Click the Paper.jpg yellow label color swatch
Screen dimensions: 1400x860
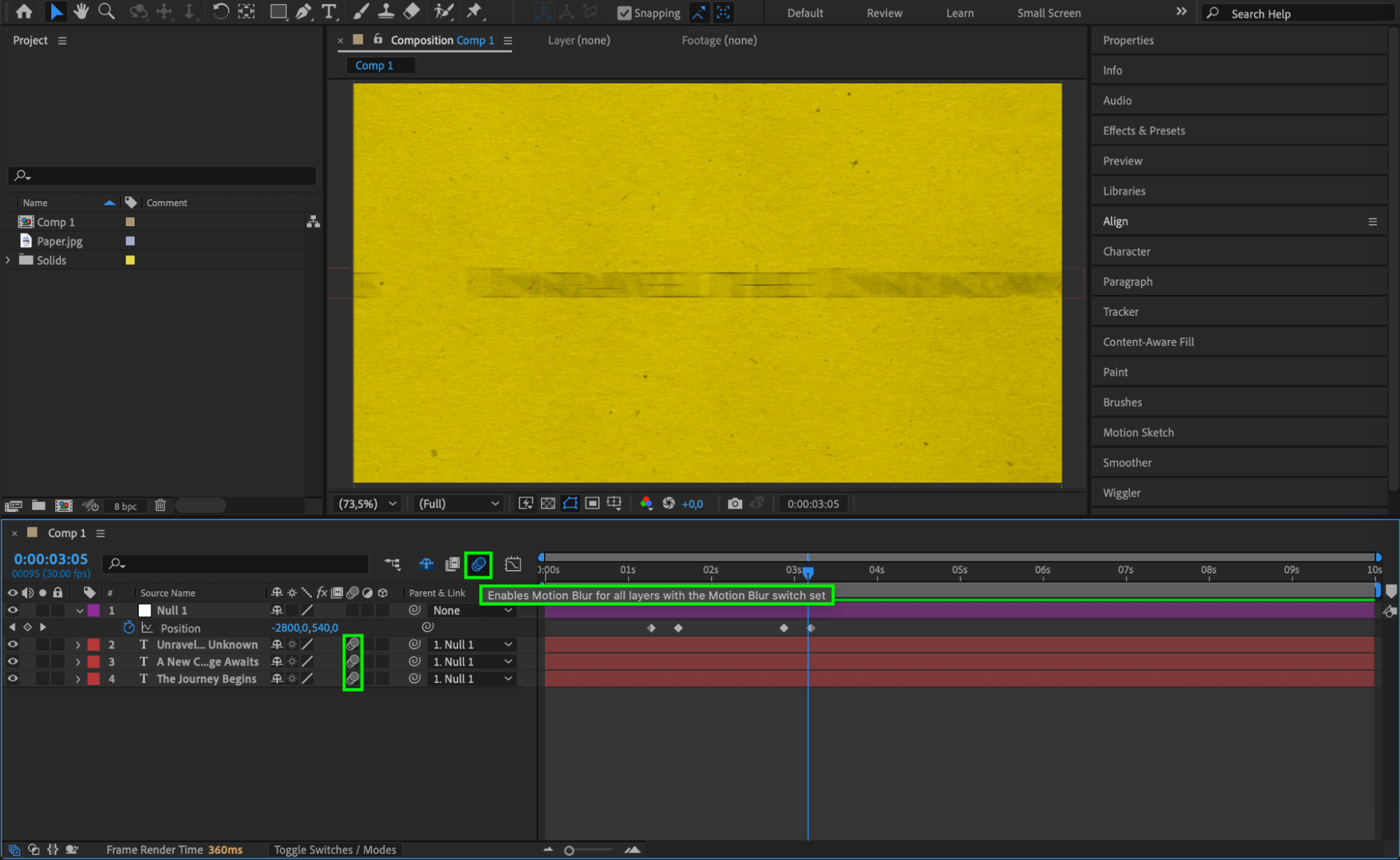130,241
